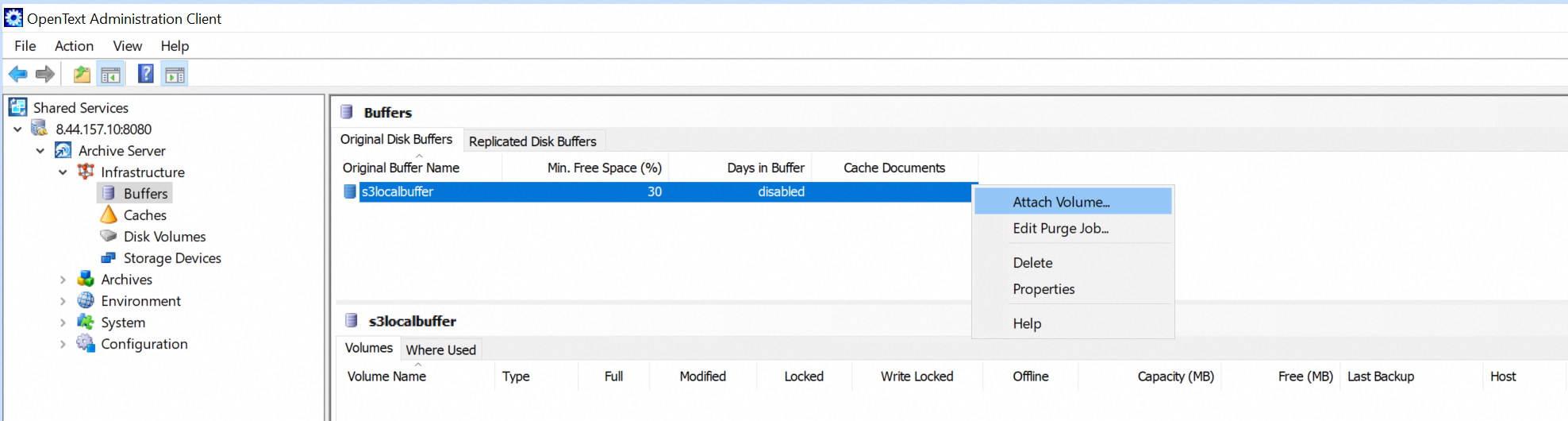Click the OpenText Administration Client app icon

pyautogui.click(x=13, y=17)
